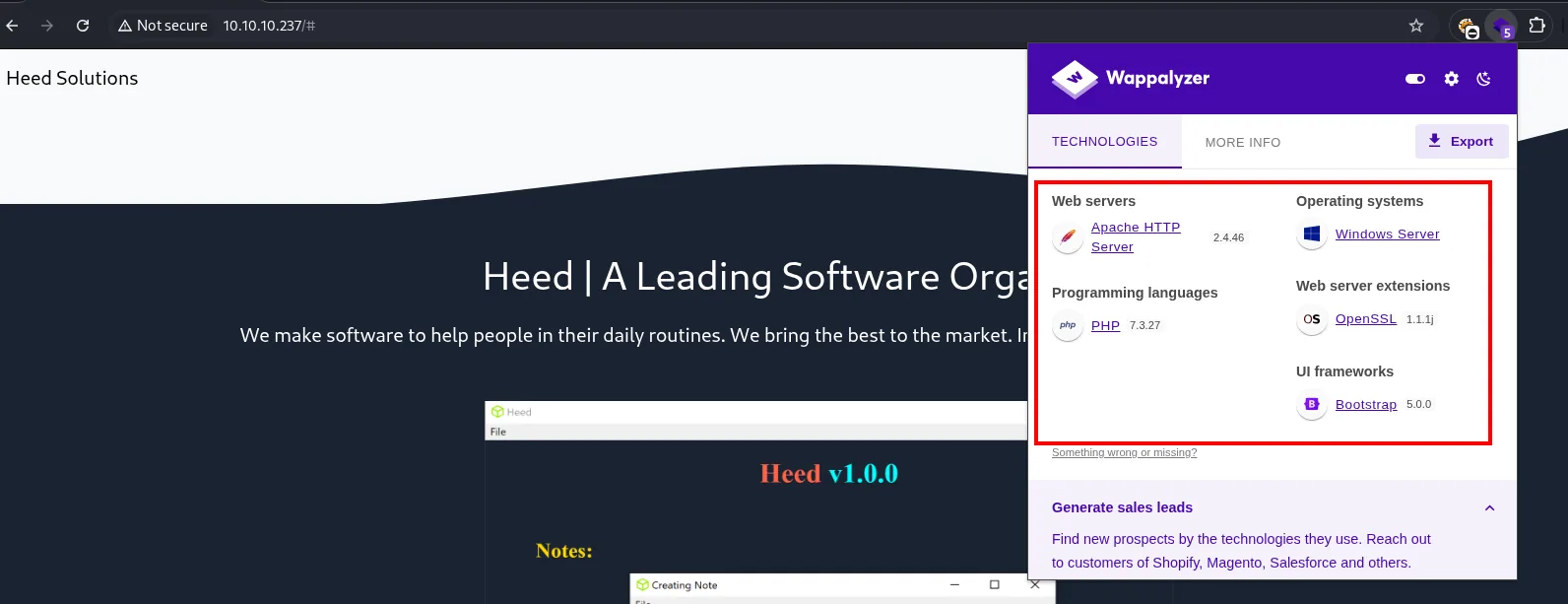Click the Operating systems category heading

(x=1359, y=201)
